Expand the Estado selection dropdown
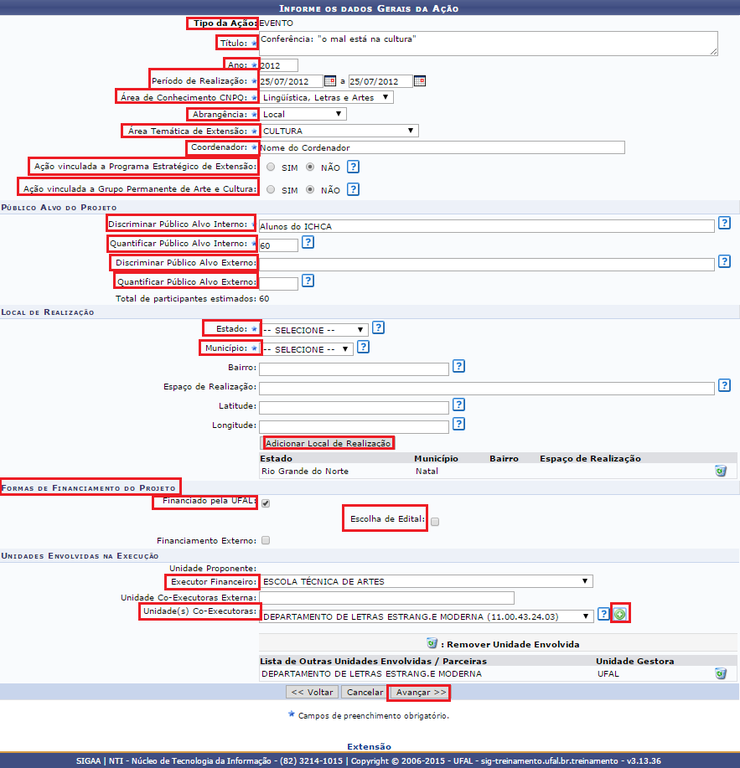740x768 pixels. [314, 329]
